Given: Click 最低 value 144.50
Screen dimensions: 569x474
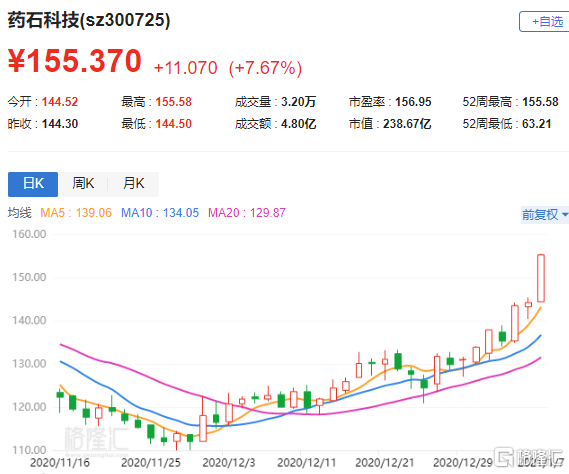Looking at the screenshot, I should [173, 124].
